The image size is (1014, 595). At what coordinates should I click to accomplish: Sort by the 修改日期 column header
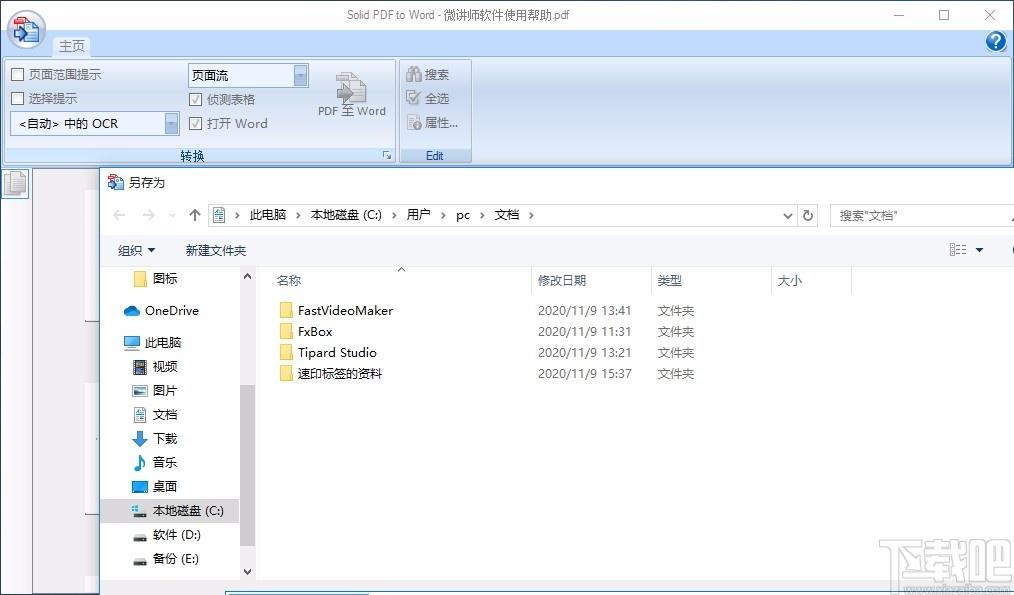tap(562, 281)
